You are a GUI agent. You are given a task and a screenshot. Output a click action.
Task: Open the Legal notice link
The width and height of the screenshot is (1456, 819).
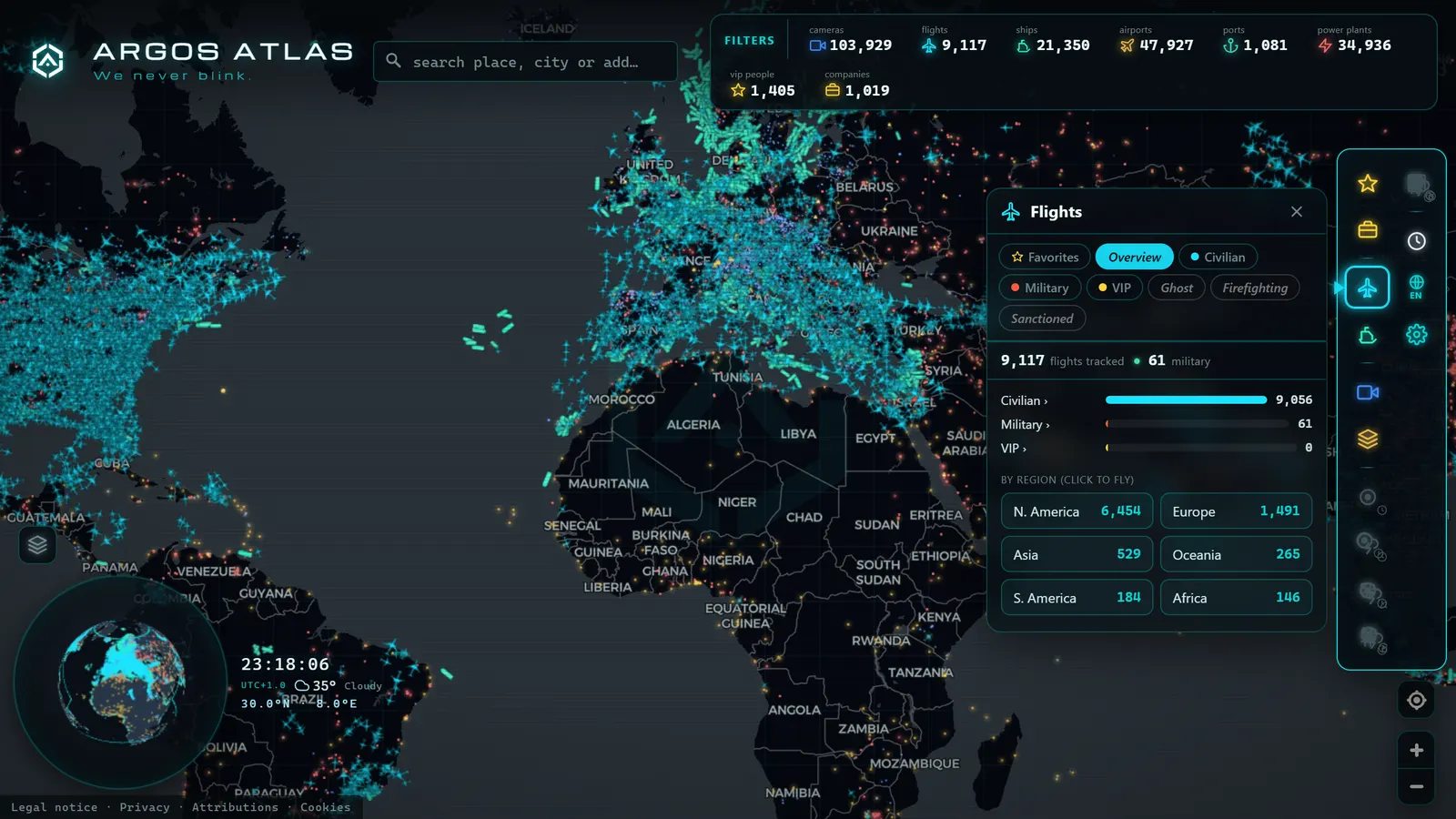(x=54, y=807)
